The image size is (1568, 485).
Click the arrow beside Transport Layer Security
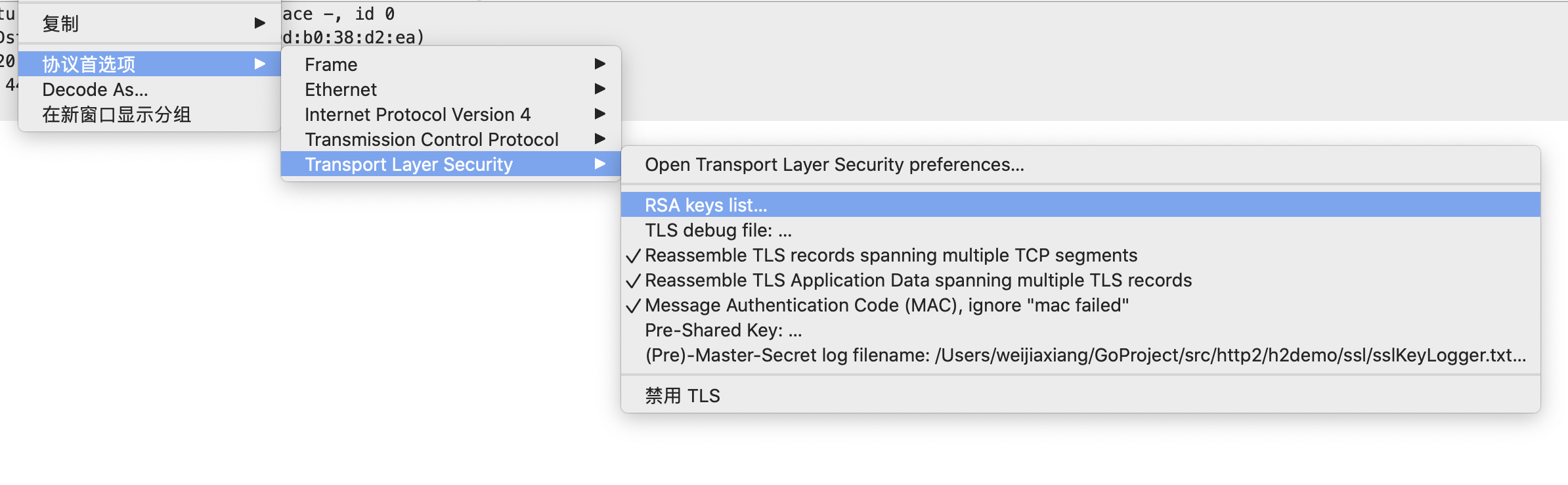pyautogui.click(x=599, y=164)
